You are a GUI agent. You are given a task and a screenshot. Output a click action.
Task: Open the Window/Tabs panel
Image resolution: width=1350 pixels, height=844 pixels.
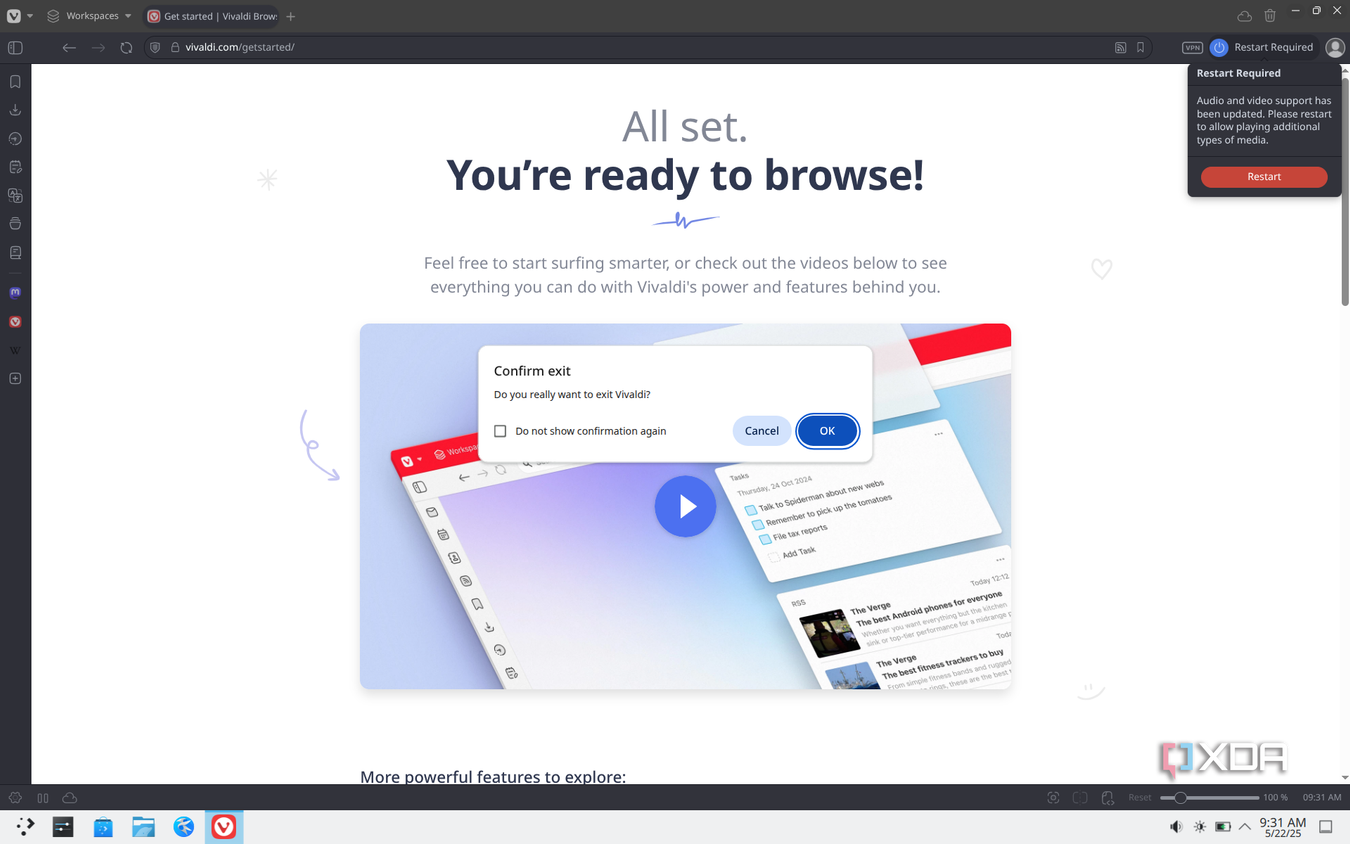pos(15,224)
